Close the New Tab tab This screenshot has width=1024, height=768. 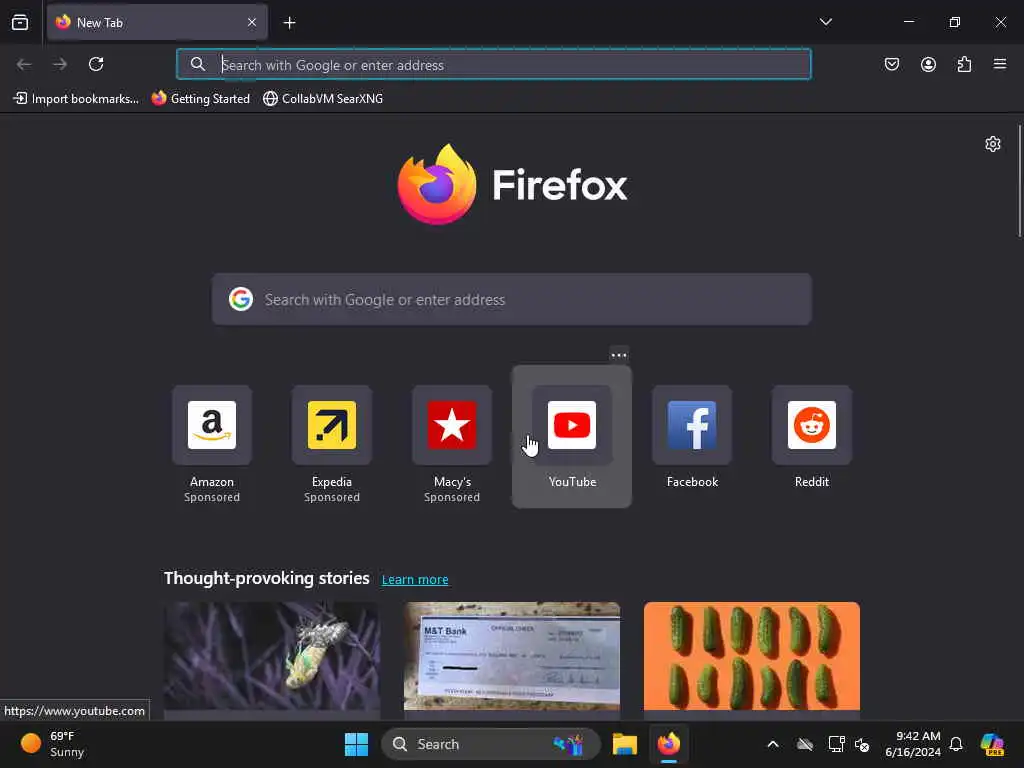[x=251, y=22]
